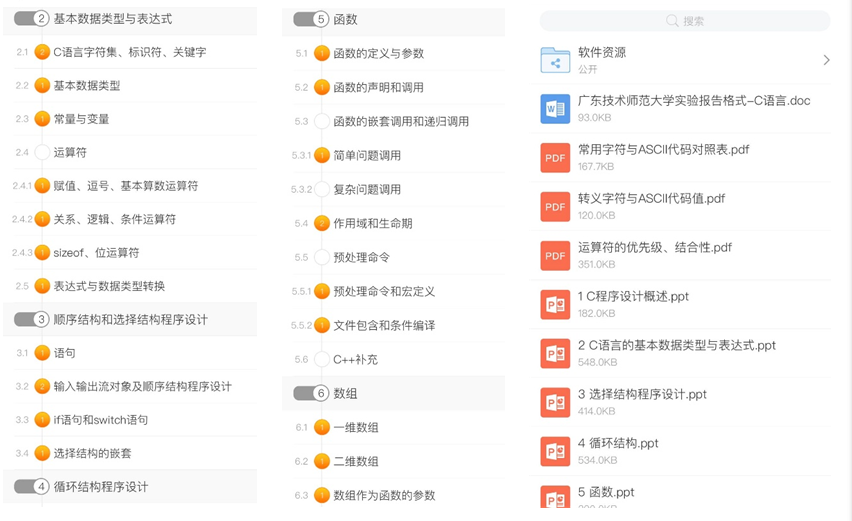The height and width of the screenshot is (521, 852).
Task: Open section 3.3 if语句和switch语句
Action: 100,420
